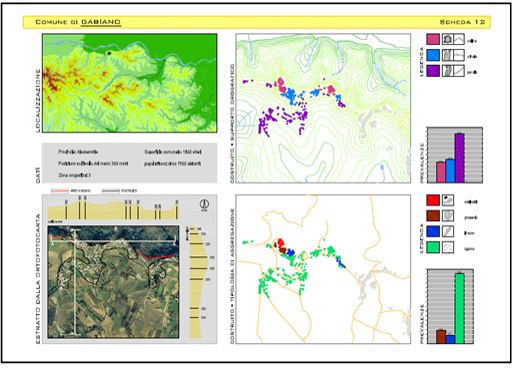Click the black location dot on localization map
This screenshot has height=368, width=518.
click(x=109, y=53)
